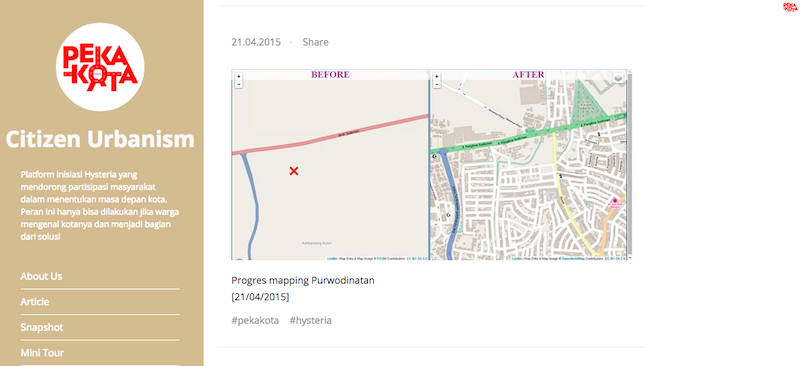Viewport: 800px width, 366px height.
Task: Click the round PEKA KOTA sidebar logo
Action: coord(100,67)
